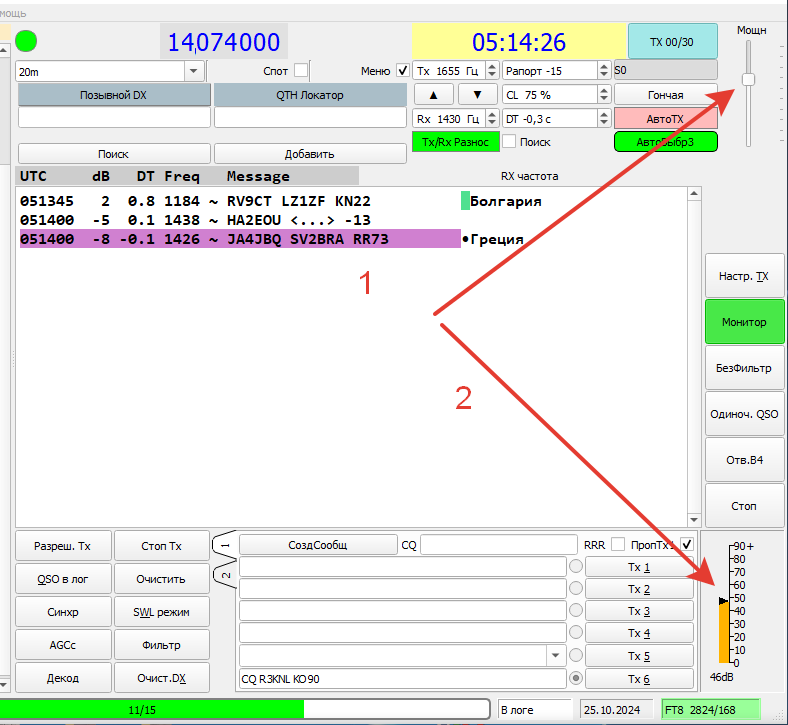Image resolution: width=788 pixels, height=725 pixels.
Task: Click the CQ text input field
Action: point(499,545)
